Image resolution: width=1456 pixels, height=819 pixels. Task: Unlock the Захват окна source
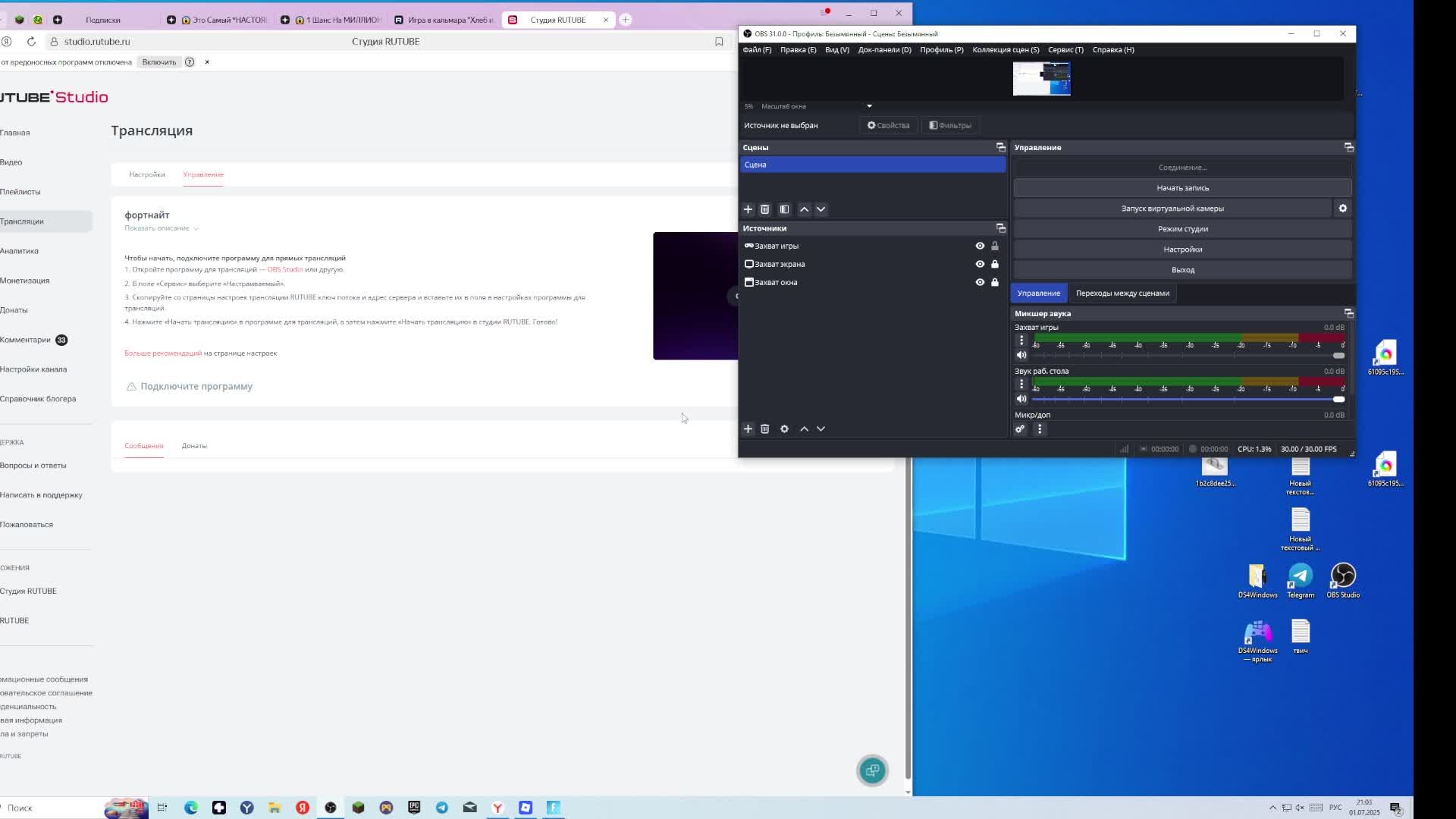995,283
